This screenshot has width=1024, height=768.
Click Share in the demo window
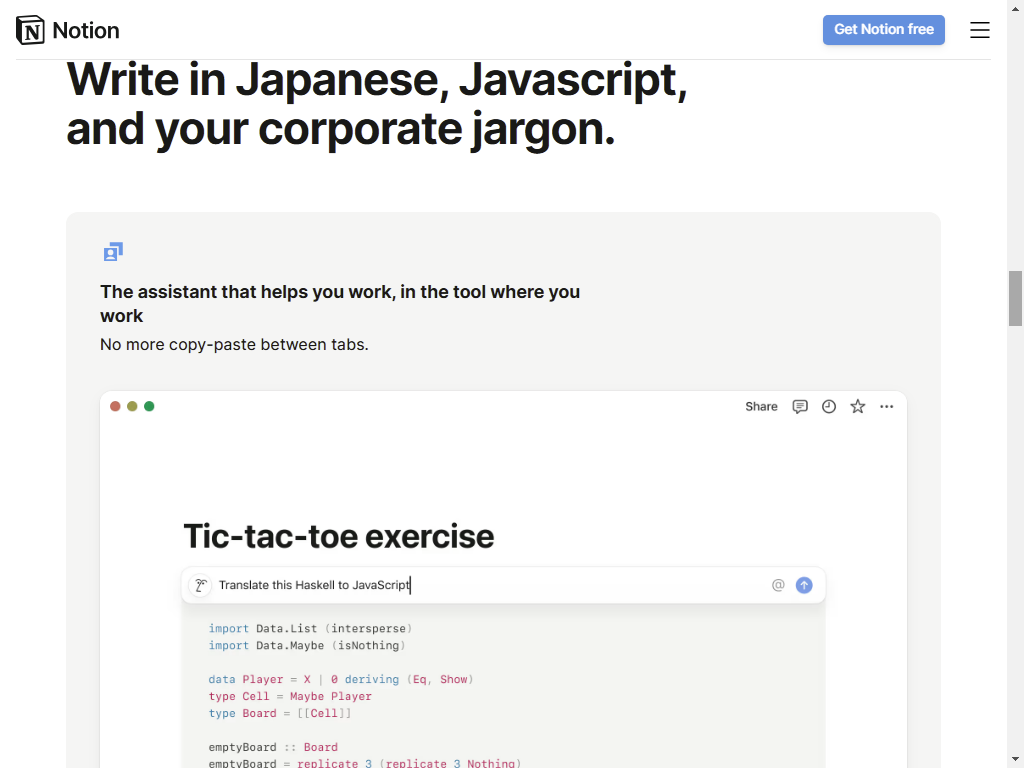(x=761, y=406)
